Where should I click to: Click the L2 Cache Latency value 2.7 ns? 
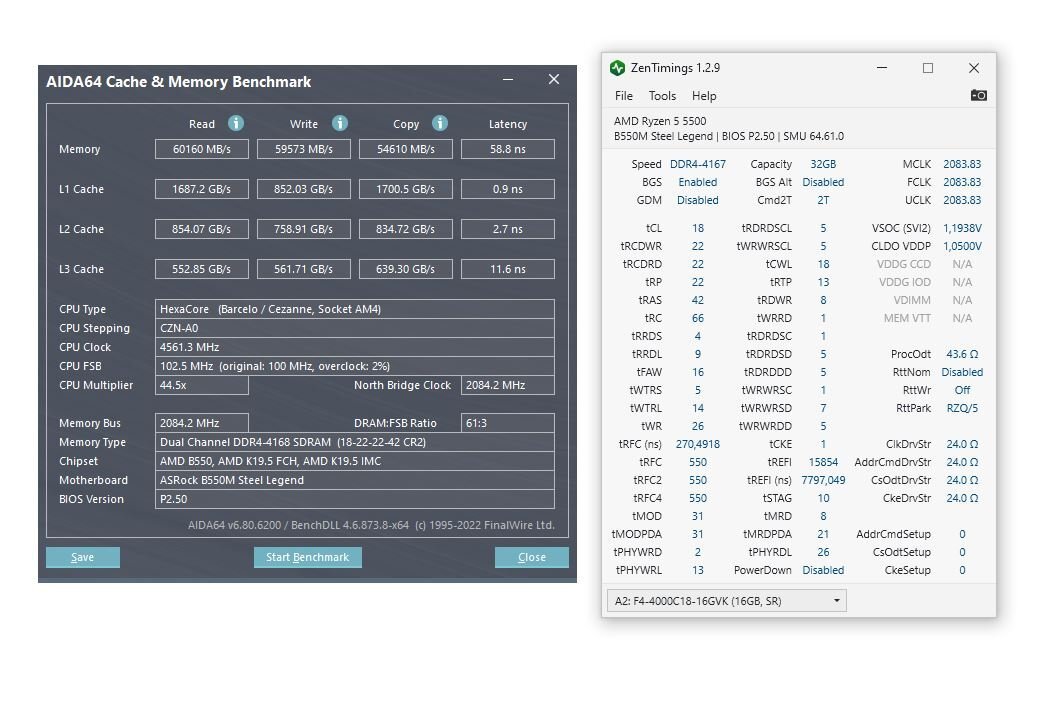[508, 229]
